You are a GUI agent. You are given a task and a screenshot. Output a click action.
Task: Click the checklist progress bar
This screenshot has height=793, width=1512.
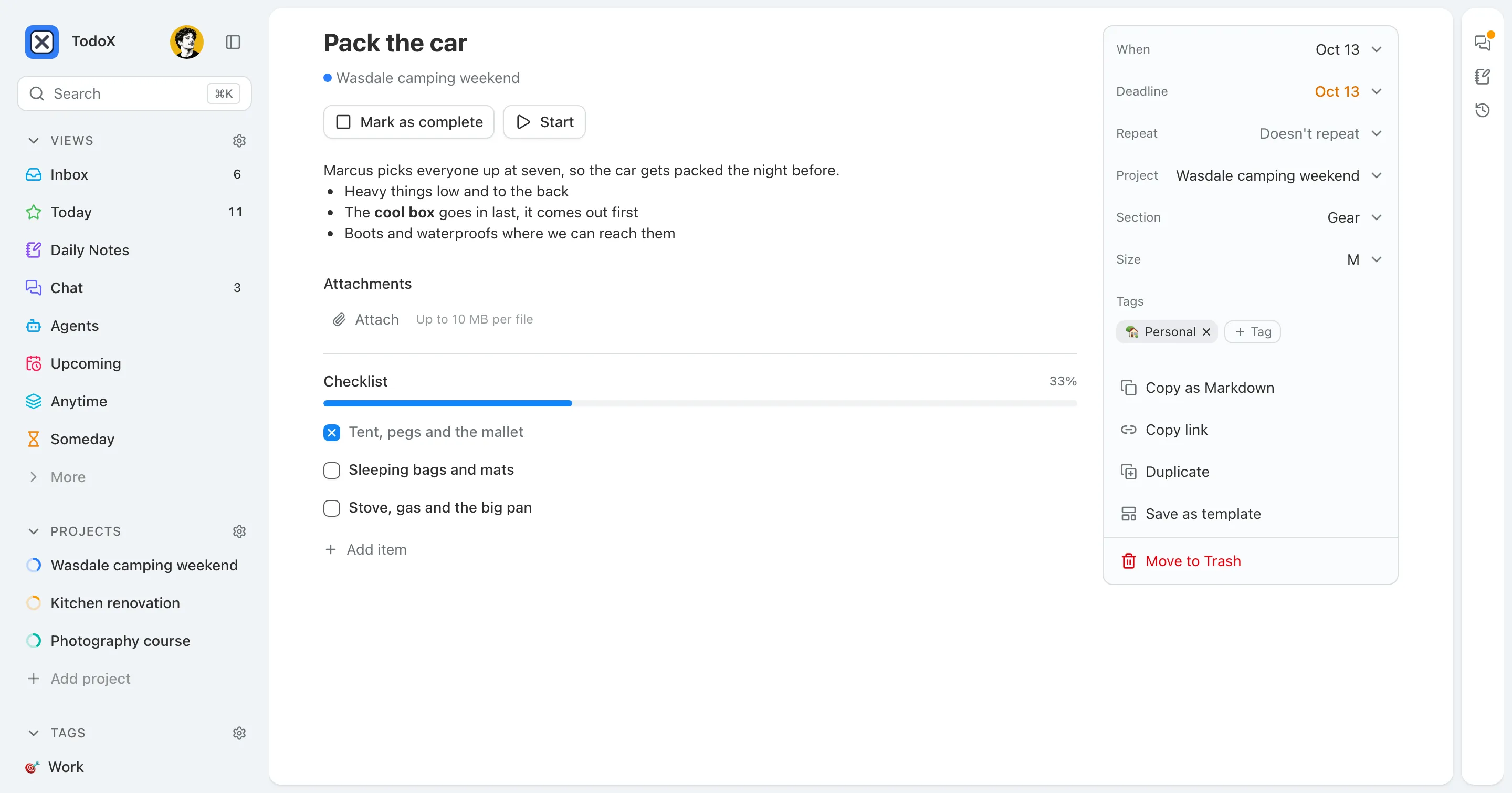tap(700, 404)
